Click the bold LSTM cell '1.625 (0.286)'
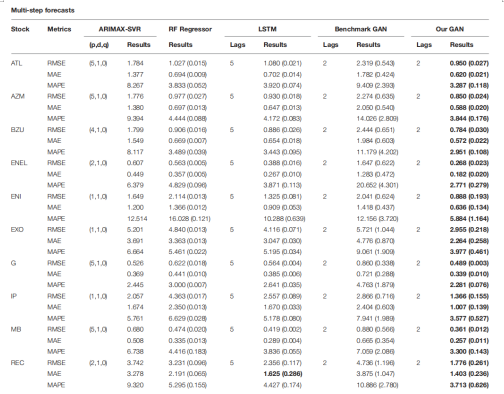The image size is (504, 394). coord(283,374)
